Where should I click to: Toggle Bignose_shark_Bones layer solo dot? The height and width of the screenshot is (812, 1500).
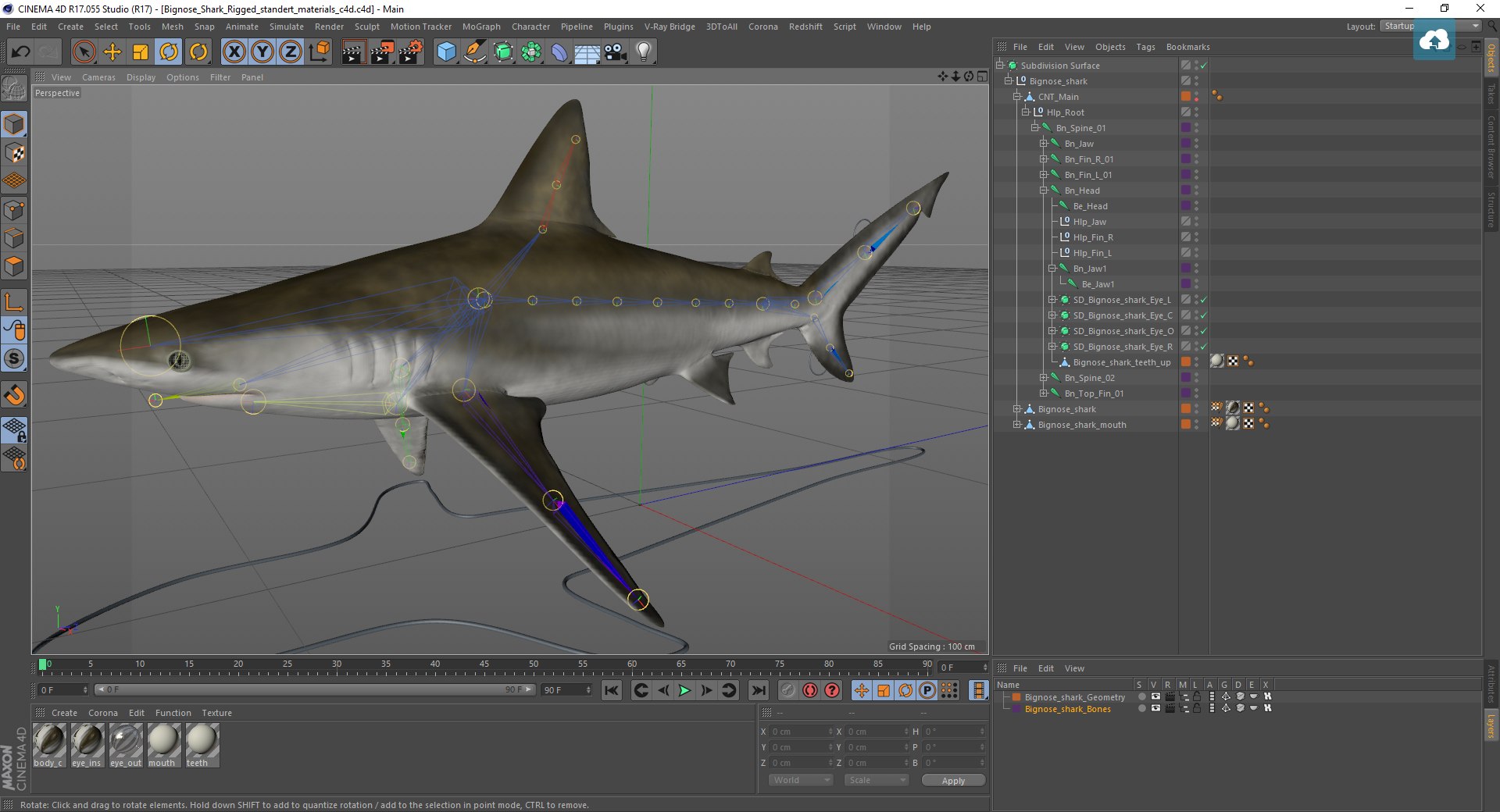(x=1141, y=708)
